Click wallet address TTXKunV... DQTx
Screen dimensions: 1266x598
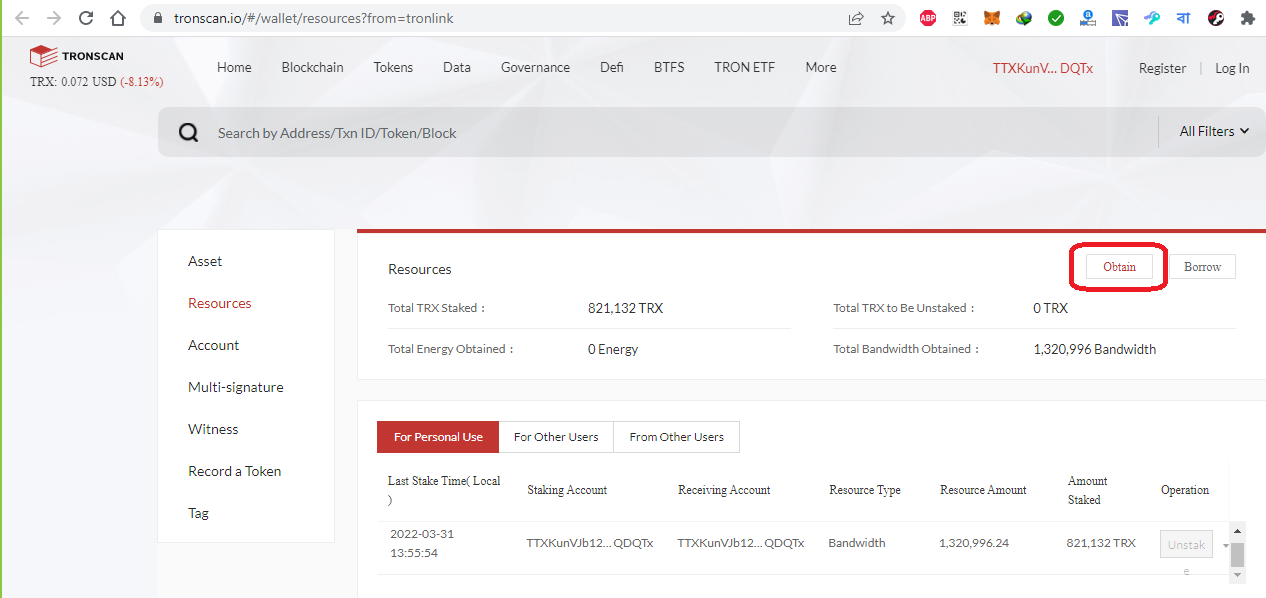pos(1042,68)
